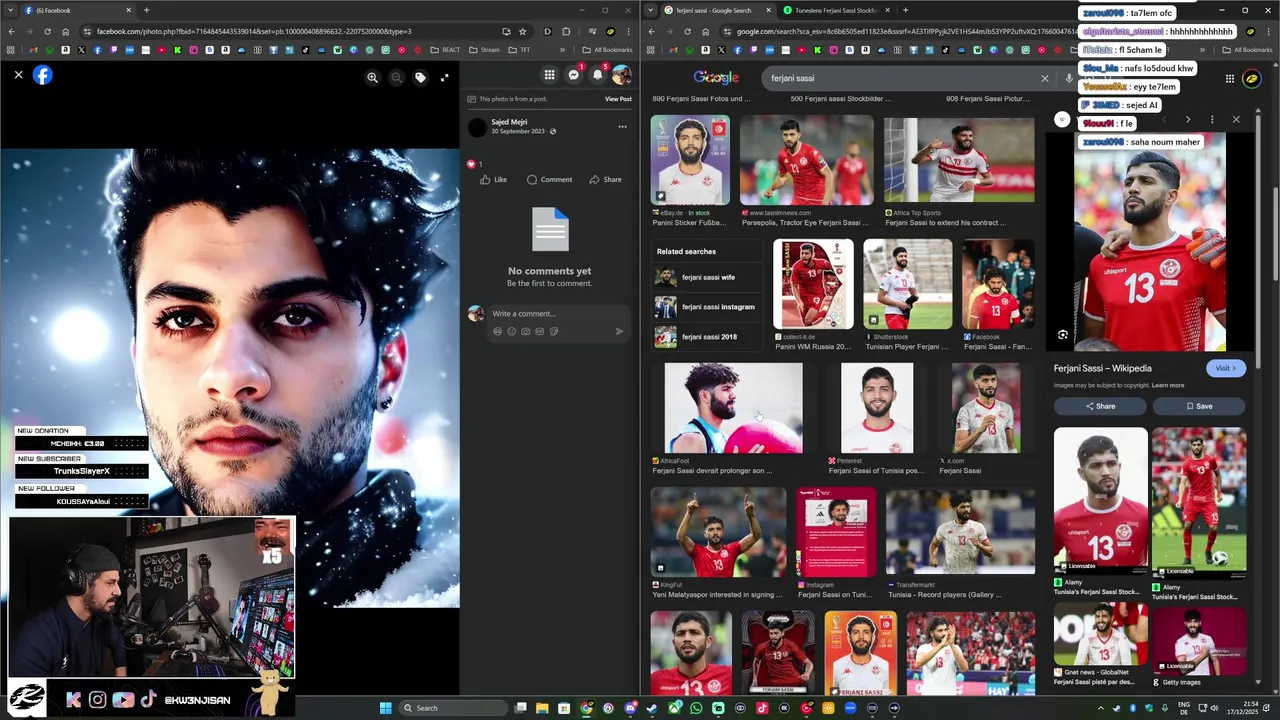This screenshot has height=720, width=1280.
Task: Clear the Google search query
Action: point(1045,78)
